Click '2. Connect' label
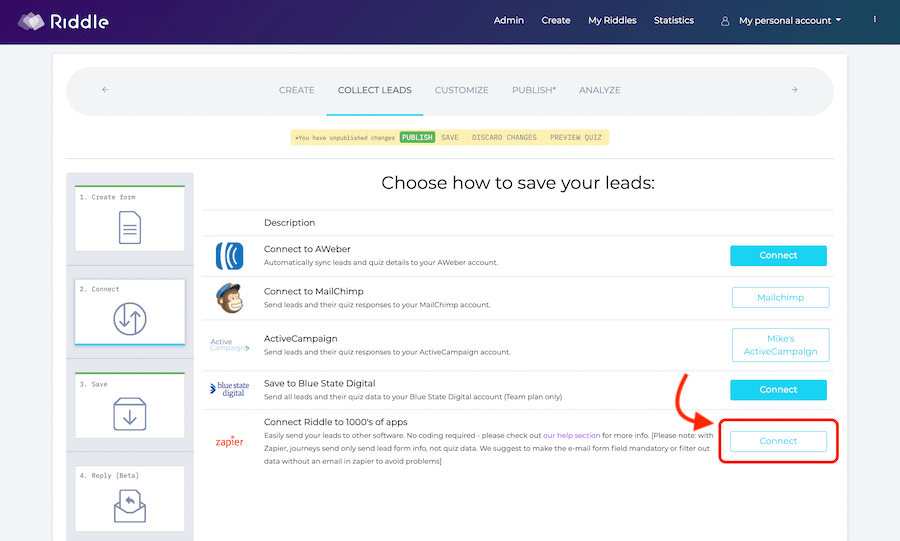 99,289
